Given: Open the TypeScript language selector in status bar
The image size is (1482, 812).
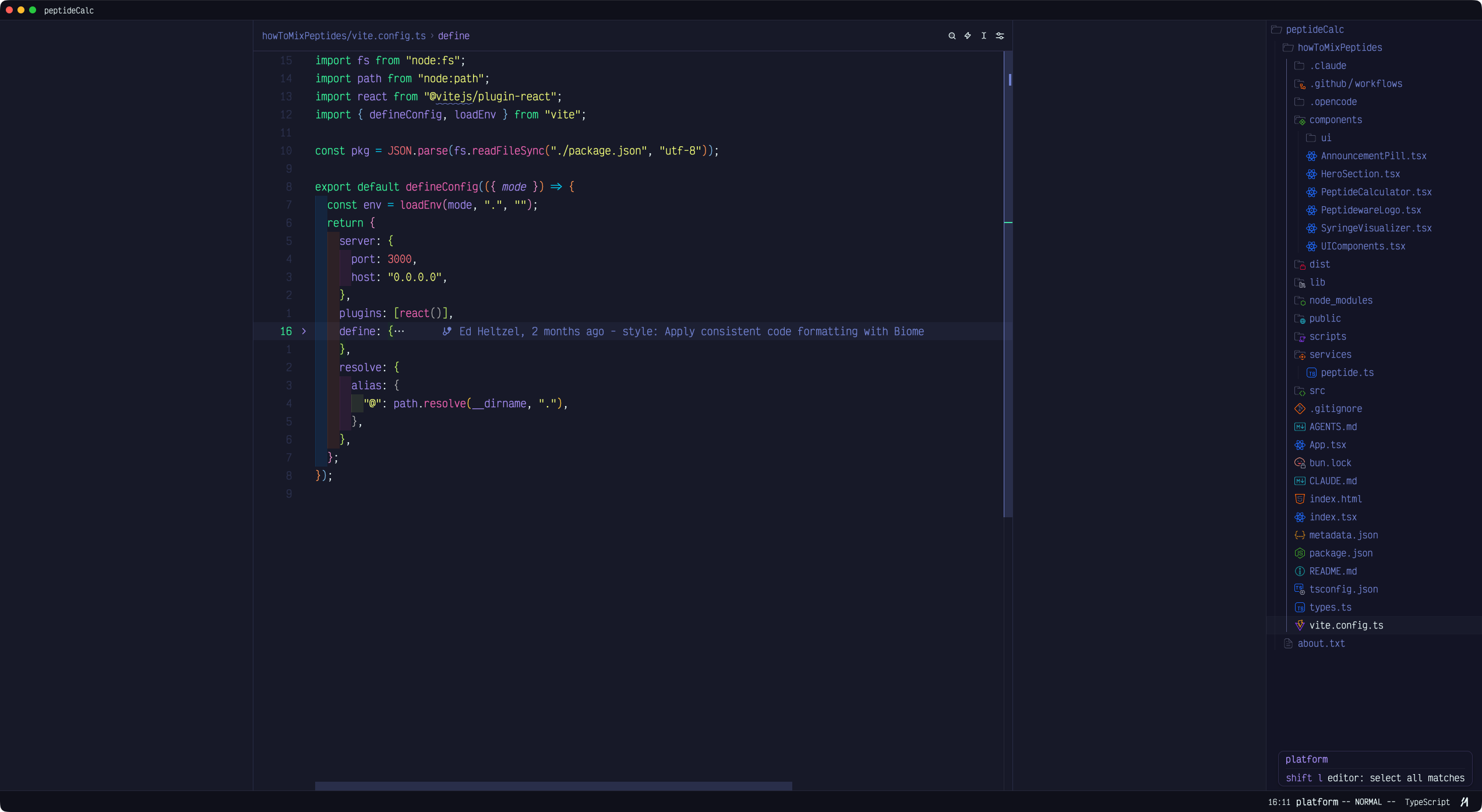Looking at the screenshot, I should coord(1427,802).
